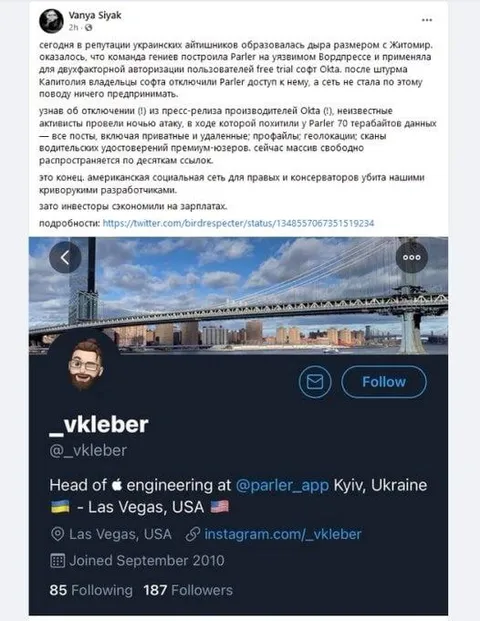480x621 pixels.
Task: Follow the _vkleber account
Action: (x=384, y=382)
